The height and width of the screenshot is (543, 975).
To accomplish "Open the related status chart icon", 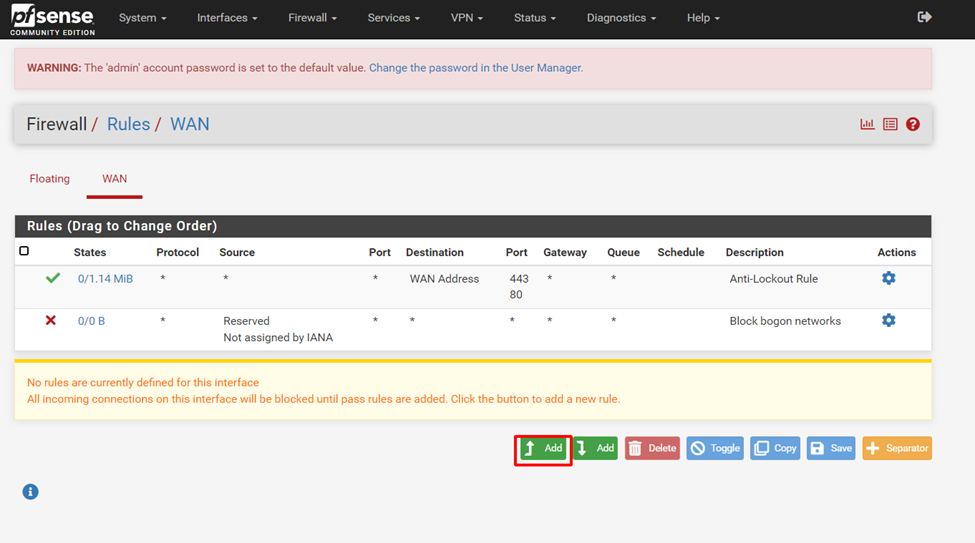I will pyautogui.click(x=867, y=124).
